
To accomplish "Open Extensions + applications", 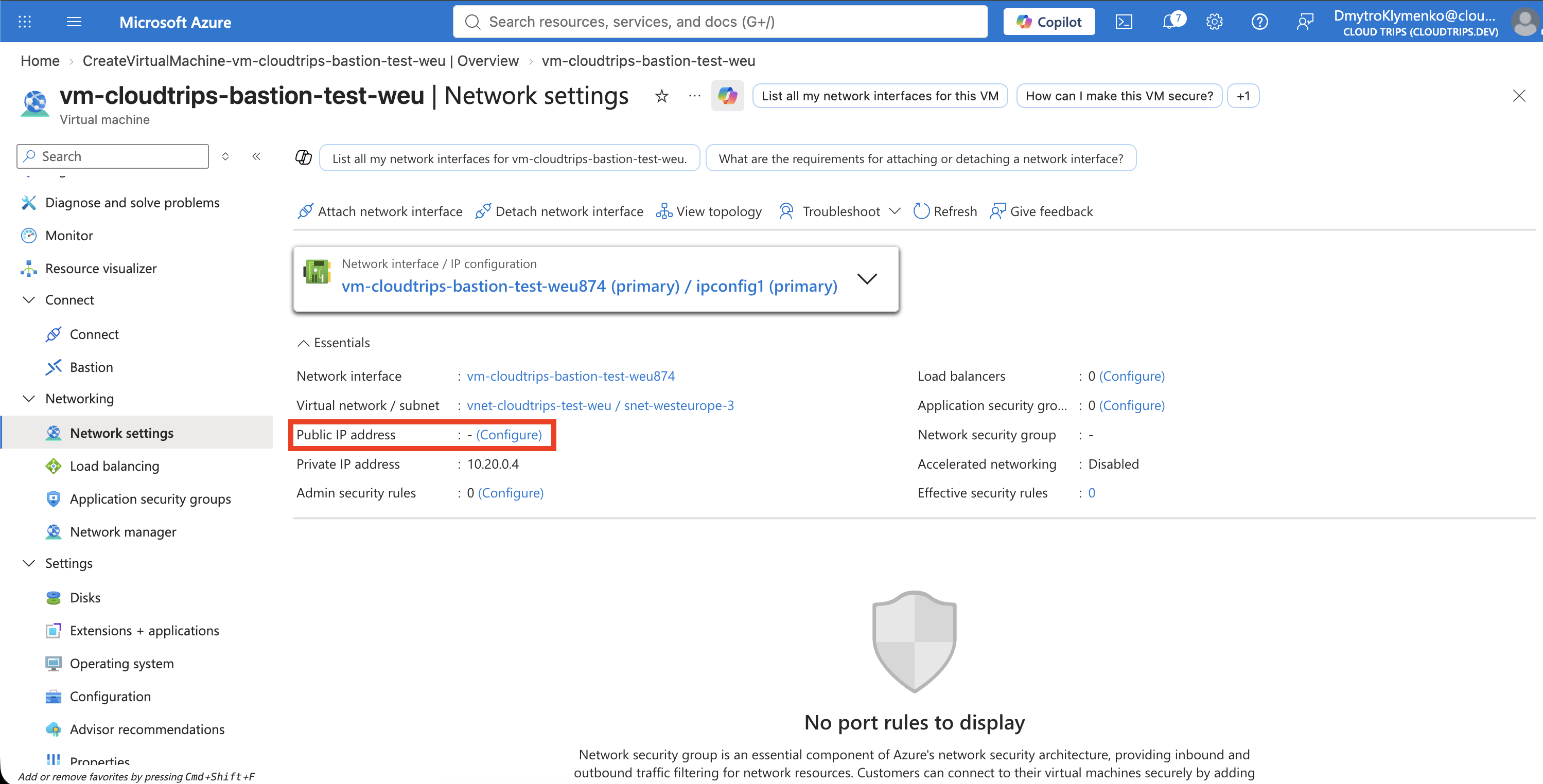I will click(144, 631).
